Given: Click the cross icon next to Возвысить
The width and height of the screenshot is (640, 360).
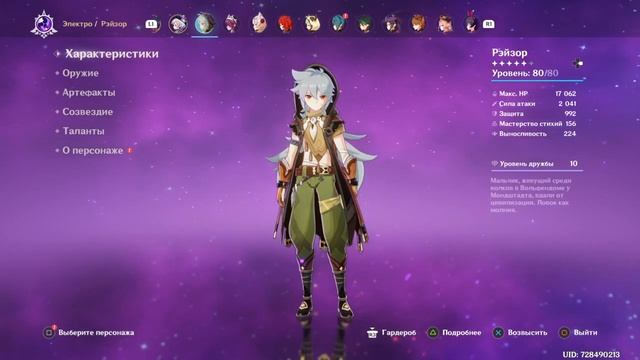Looking at the screenshot, I should click(x=498, y=333).
